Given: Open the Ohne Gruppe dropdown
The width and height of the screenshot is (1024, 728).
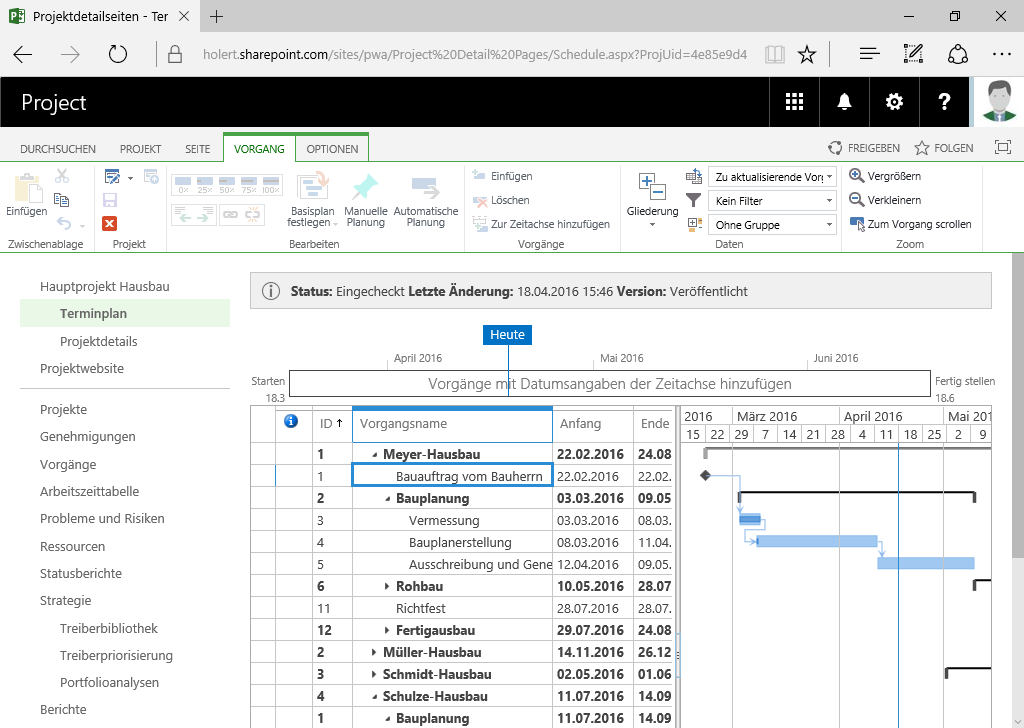Looking at the screenshot, I should (x=772, y=225).
